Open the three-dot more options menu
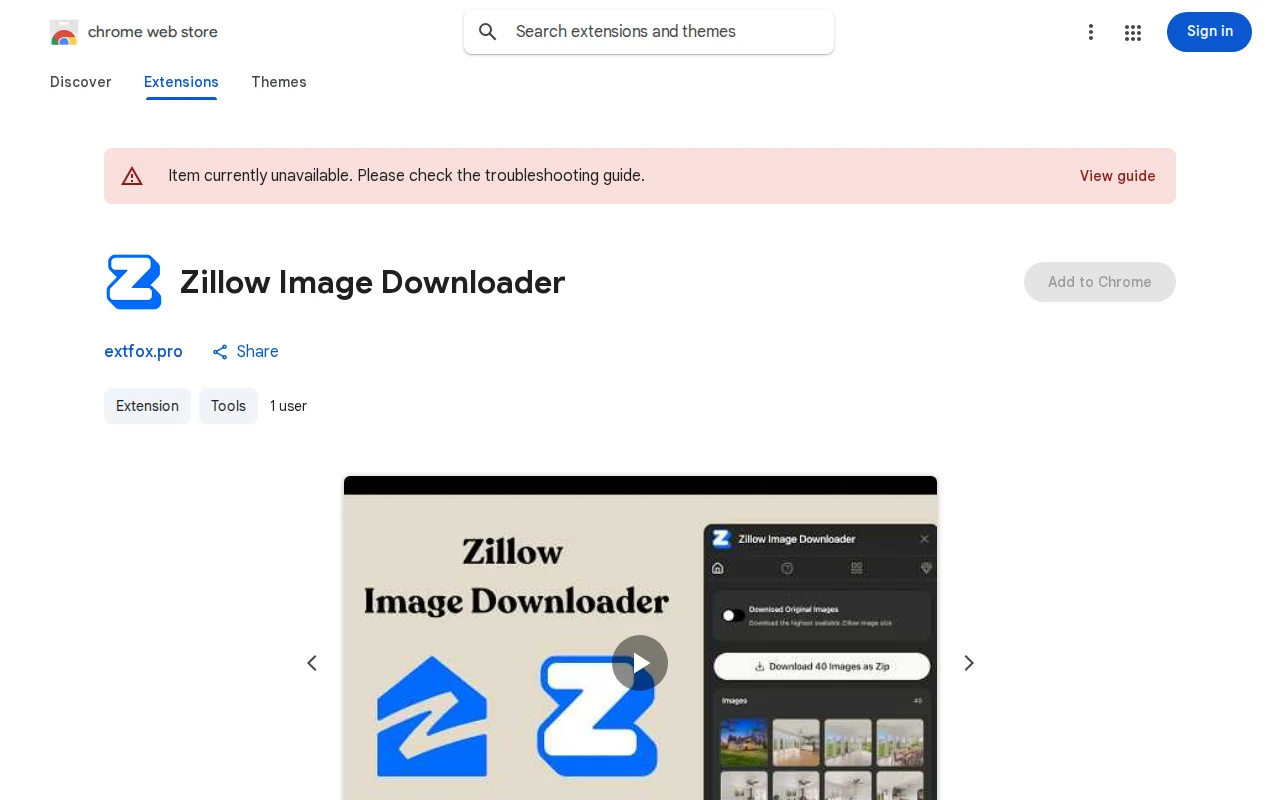 [1091, 32]
